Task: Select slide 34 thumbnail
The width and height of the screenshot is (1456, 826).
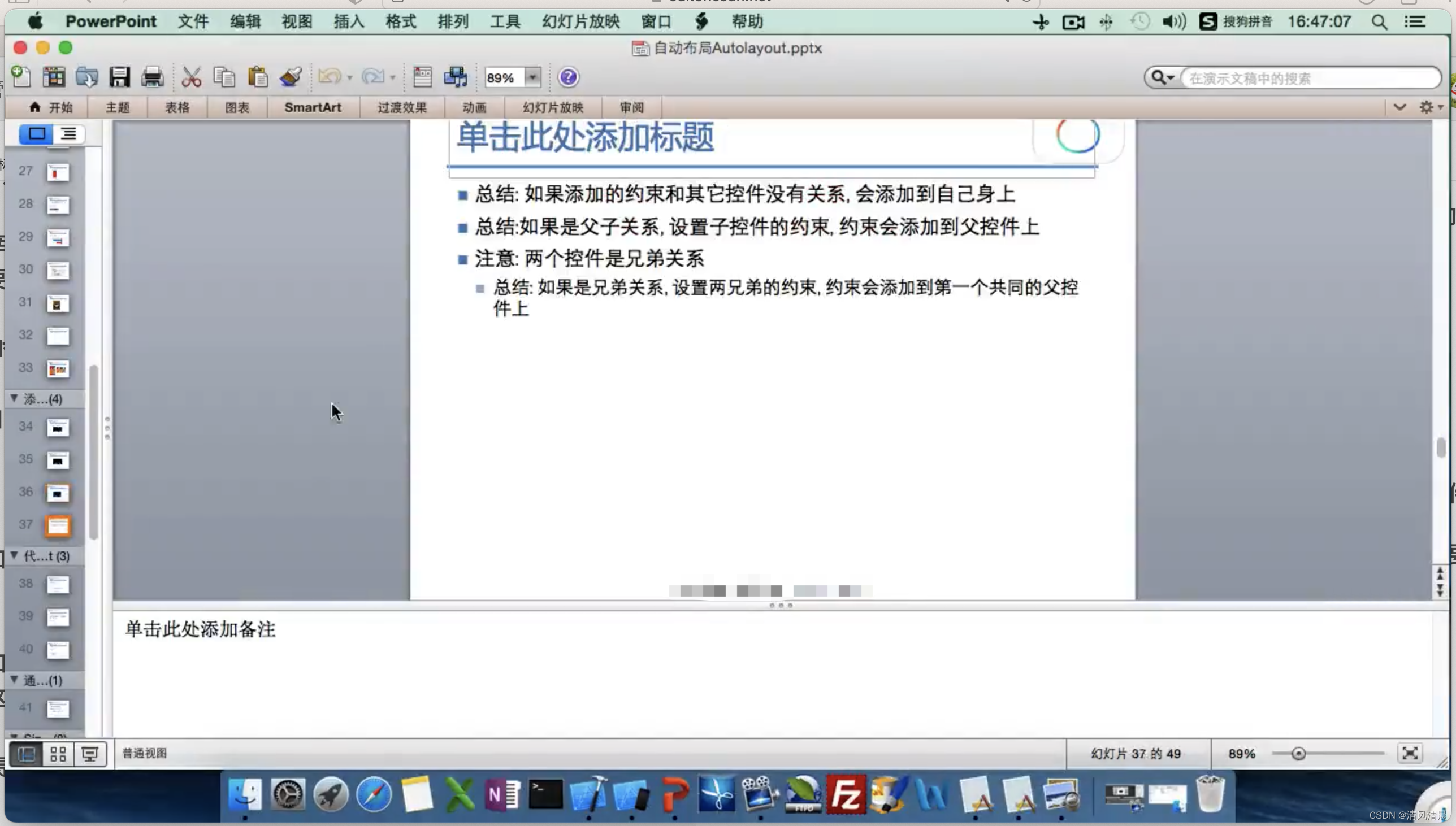Action: tap(57, 428)
